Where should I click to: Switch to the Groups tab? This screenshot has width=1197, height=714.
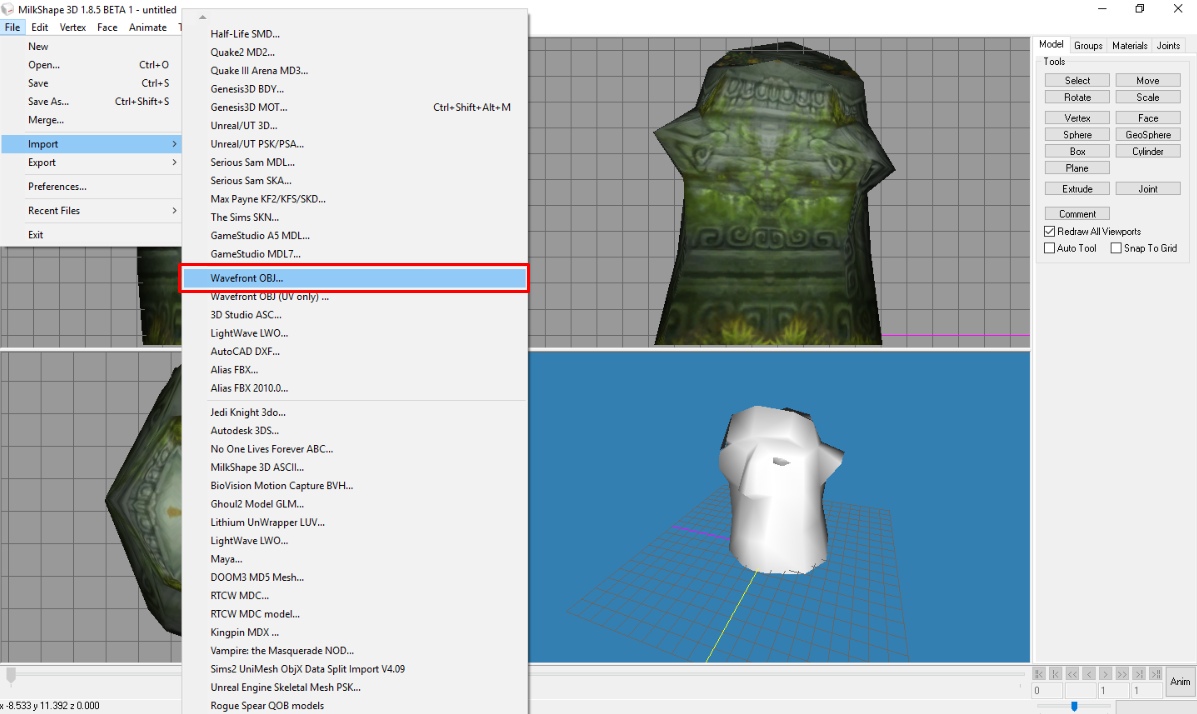[x=1088, y=46]
